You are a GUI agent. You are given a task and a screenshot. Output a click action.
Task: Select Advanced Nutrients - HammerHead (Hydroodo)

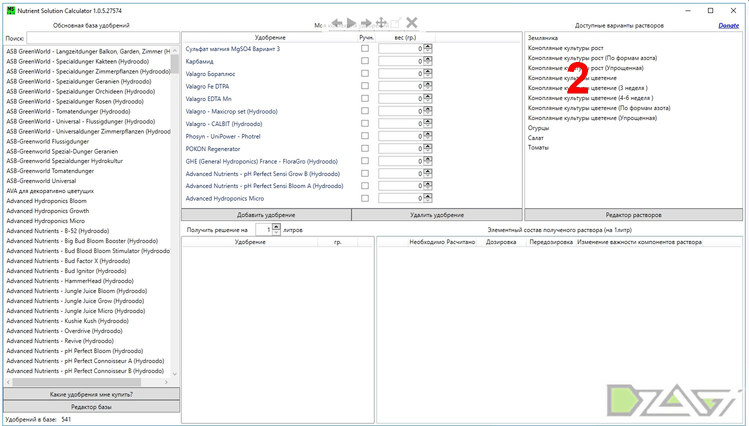coord(70,281)
